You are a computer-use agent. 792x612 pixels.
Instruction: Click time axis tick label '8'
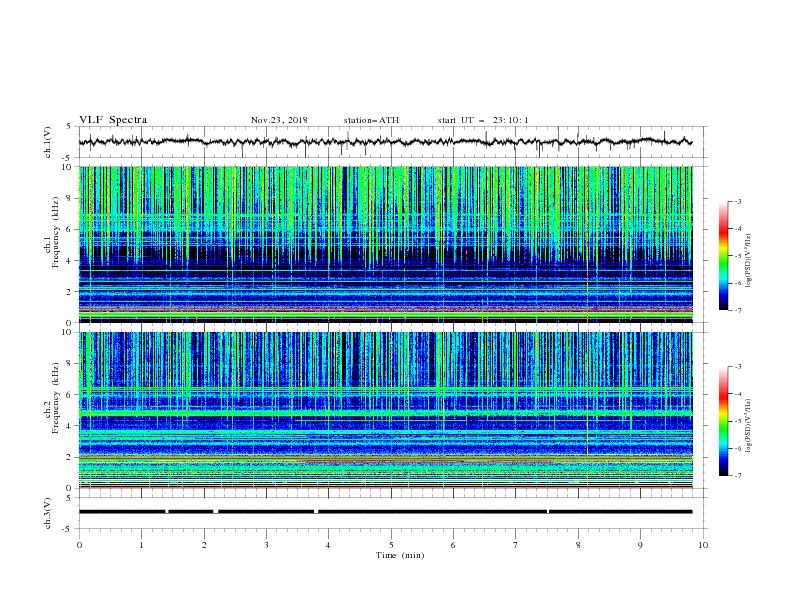(x=578, y=545)
